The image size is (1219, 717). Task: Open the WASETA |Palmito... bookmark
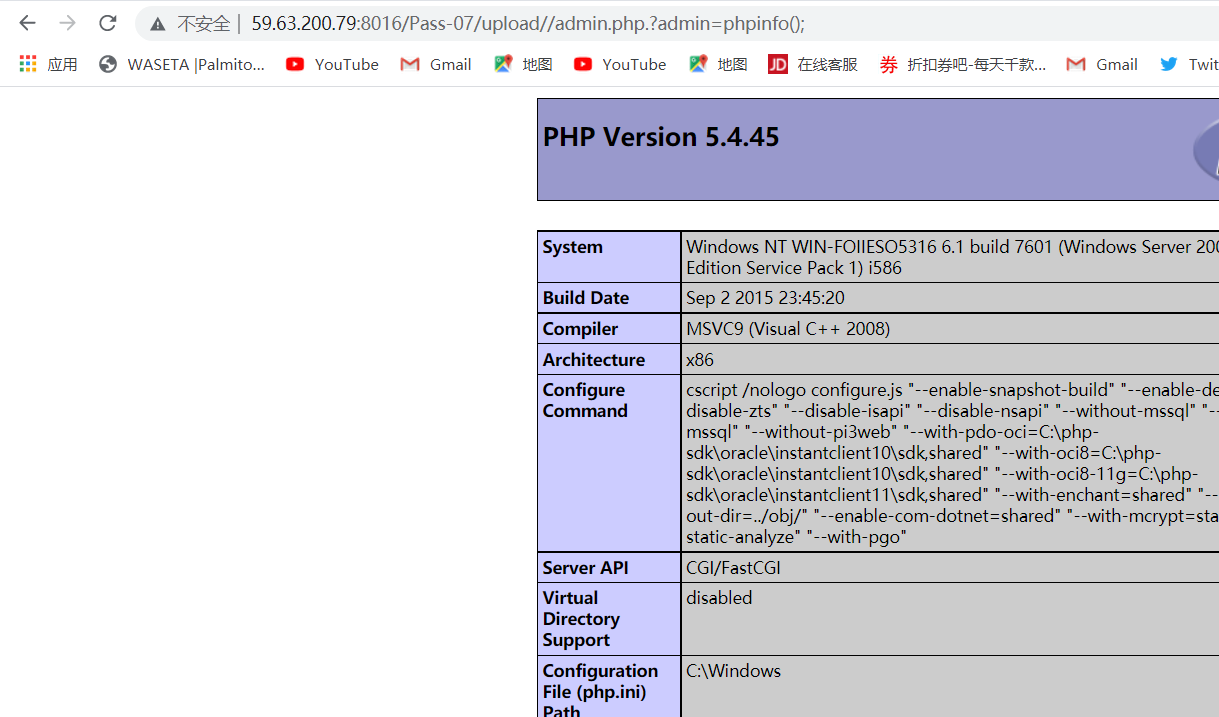point(182,64)
